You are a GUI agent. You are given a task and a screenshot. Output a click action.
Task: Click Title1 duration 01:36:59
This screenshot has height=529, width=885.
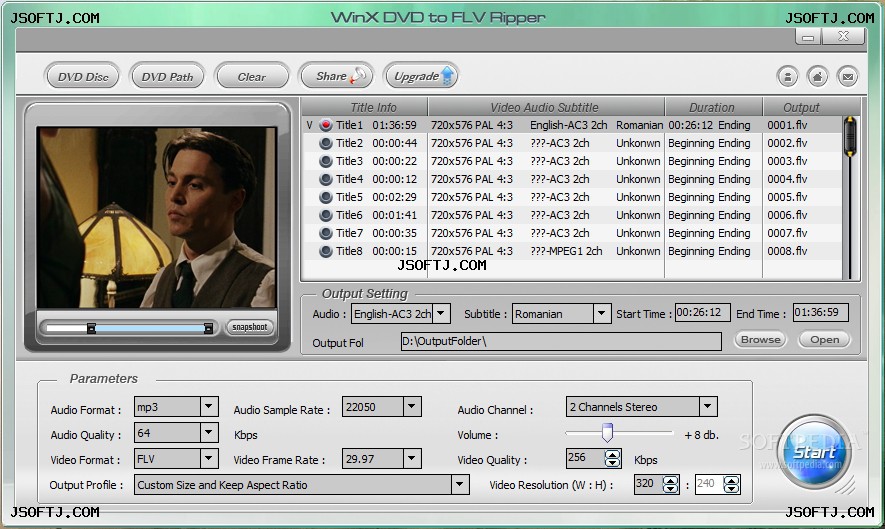tap(395, 125)
